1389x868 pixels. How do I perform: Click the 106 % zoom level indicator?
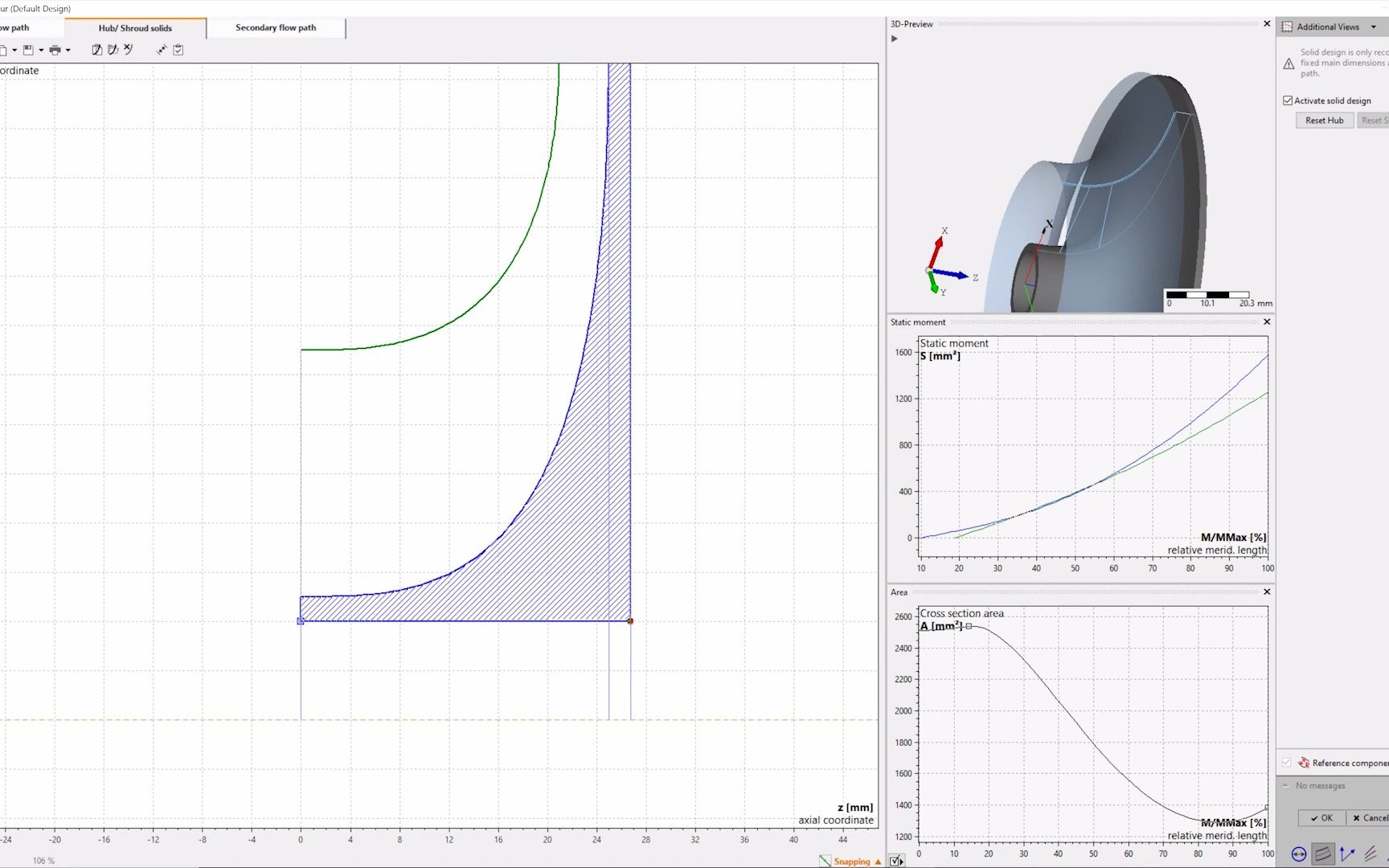43,860
